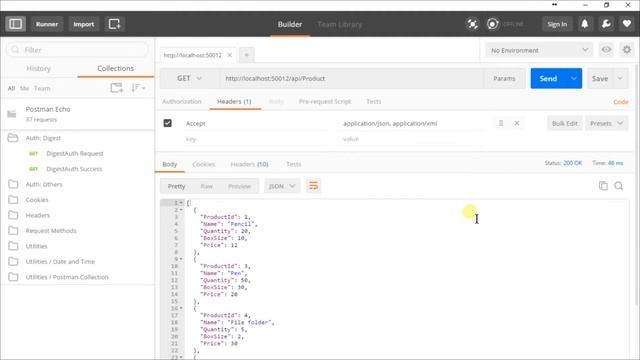This screenshot has height=360, width=640.
Task: Open the JSON format dropdown
Action: (x=282, y=186)
